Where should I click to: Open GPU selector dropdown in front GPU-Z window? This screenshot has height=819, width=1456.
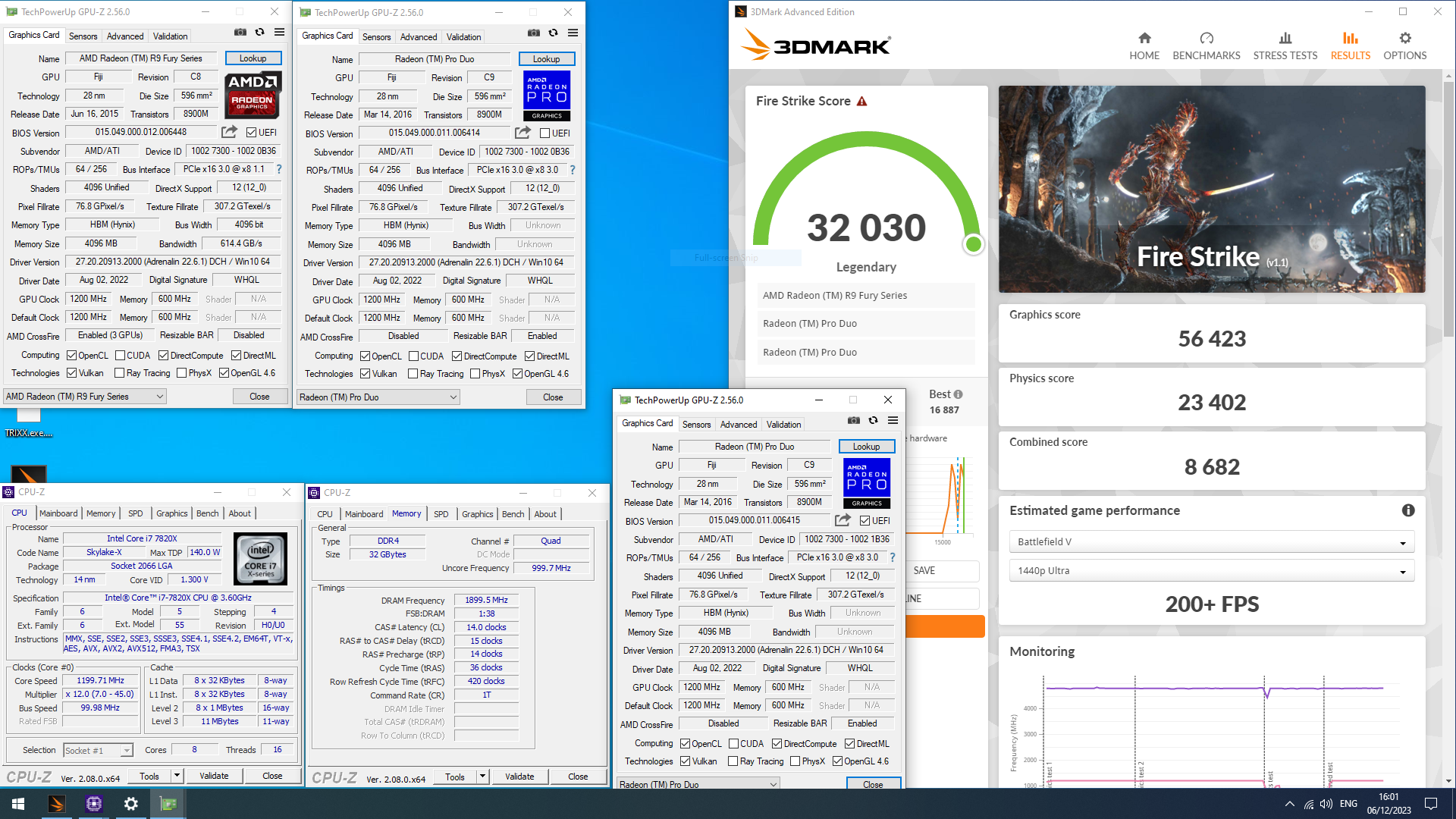point(698,783)
